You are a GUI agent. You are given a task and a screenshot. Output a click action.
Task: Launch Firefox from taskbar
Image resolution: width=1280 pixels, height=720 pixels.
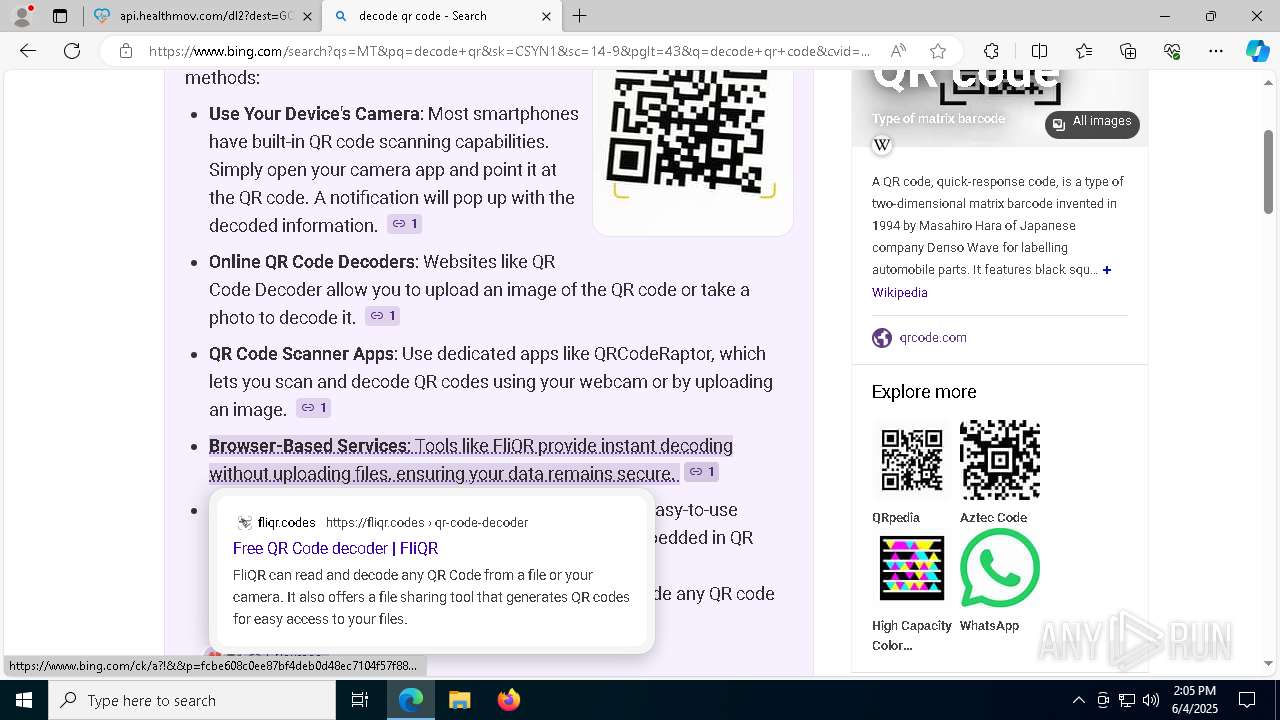508,700
